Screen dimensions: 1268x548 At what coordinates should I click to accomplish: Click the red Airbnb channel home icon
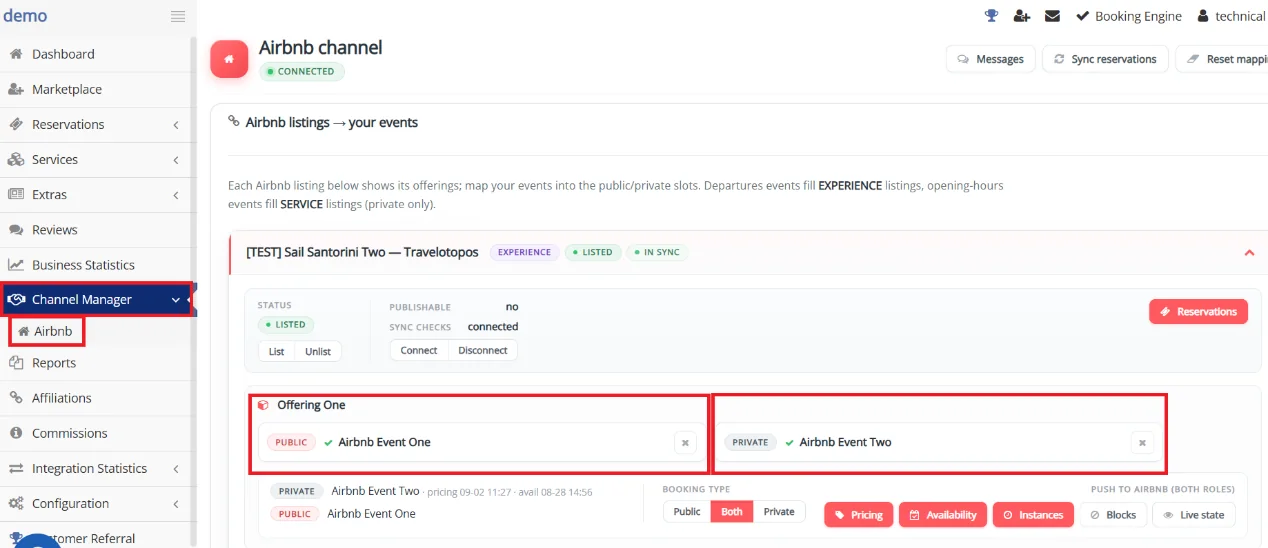pyautogui.click(x=229, y=59)
